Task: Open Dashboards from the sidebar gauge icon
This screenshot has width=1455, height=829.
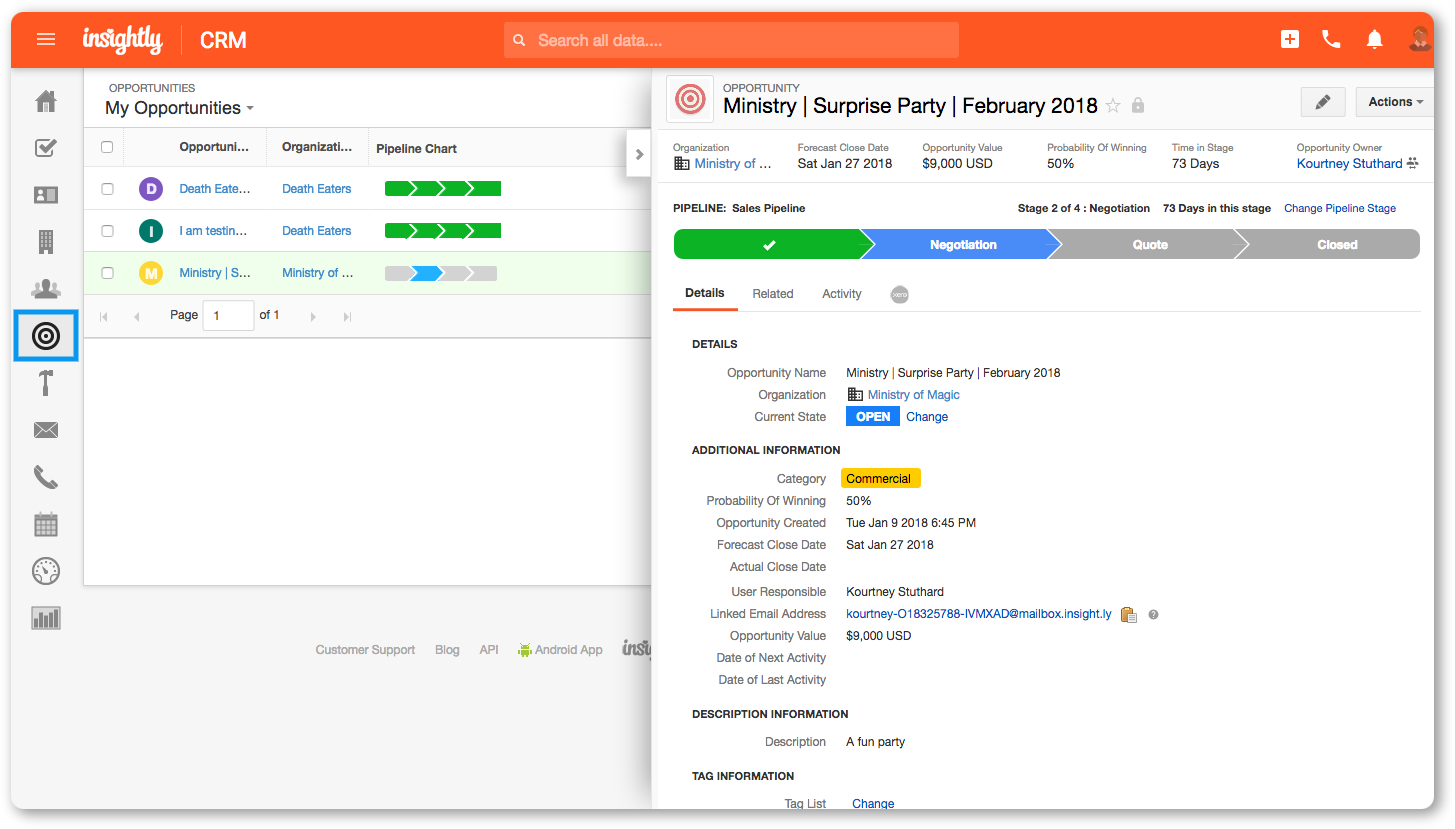Action: [46, 571]
